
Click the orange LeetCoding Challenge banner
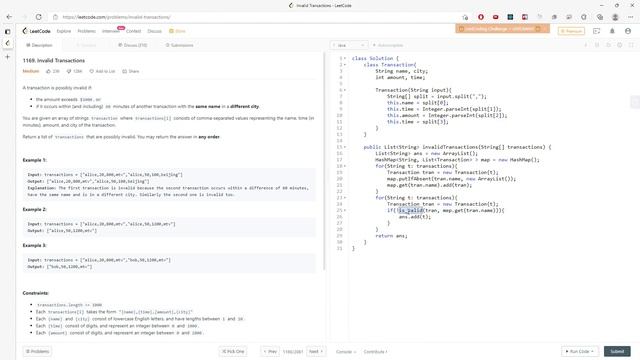click(x=502, y=29)
